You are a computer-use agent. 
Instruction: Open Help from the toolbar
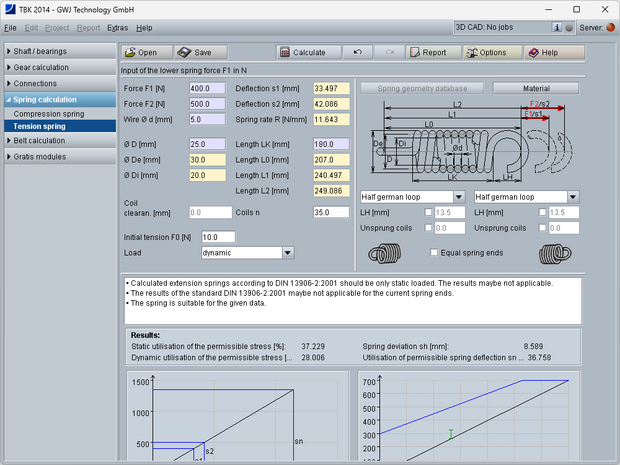[544, 52]
